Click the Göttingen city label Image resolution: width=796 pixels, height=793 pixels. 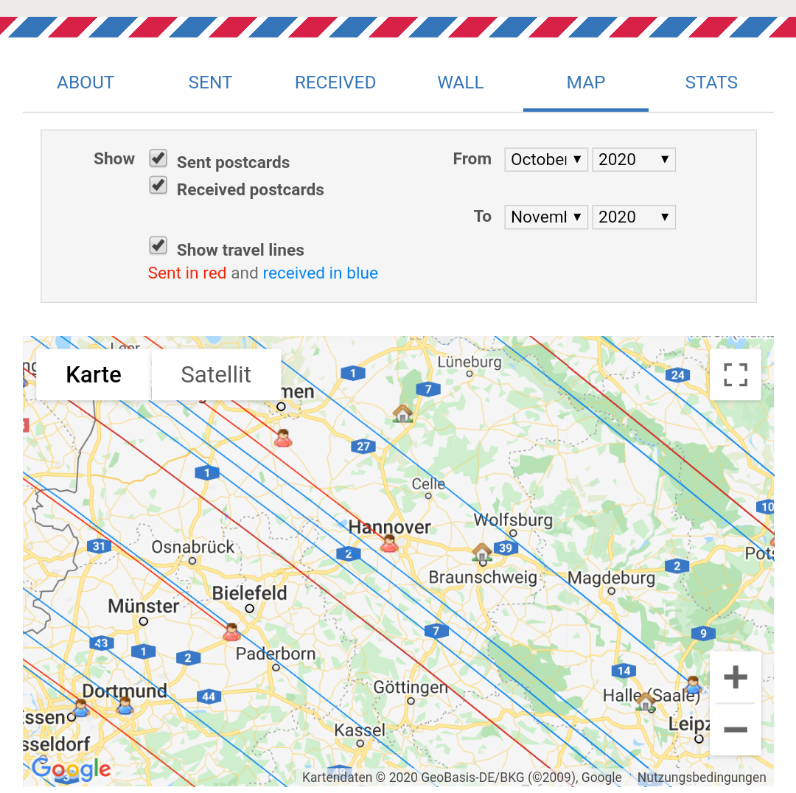click(x=411, y=687)
